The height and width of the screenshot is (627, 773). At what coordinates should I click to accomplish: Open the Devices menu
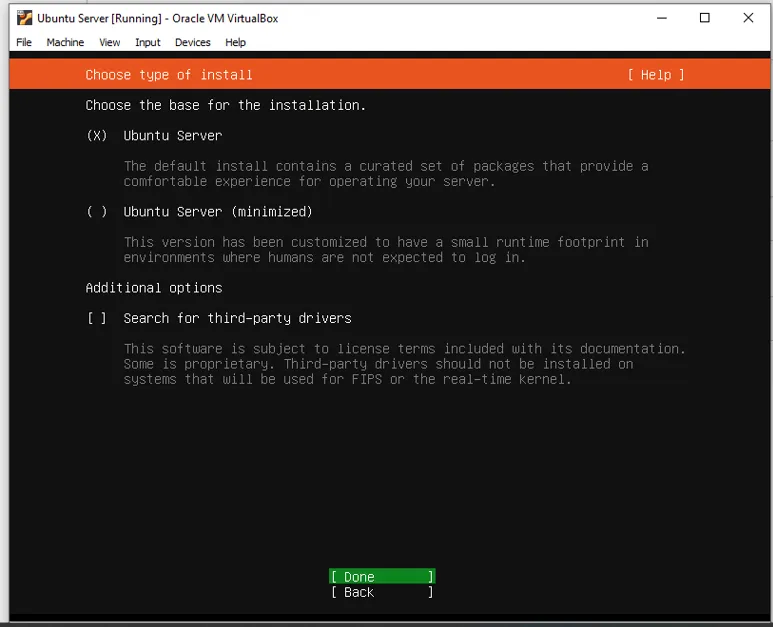click(192, 42)
